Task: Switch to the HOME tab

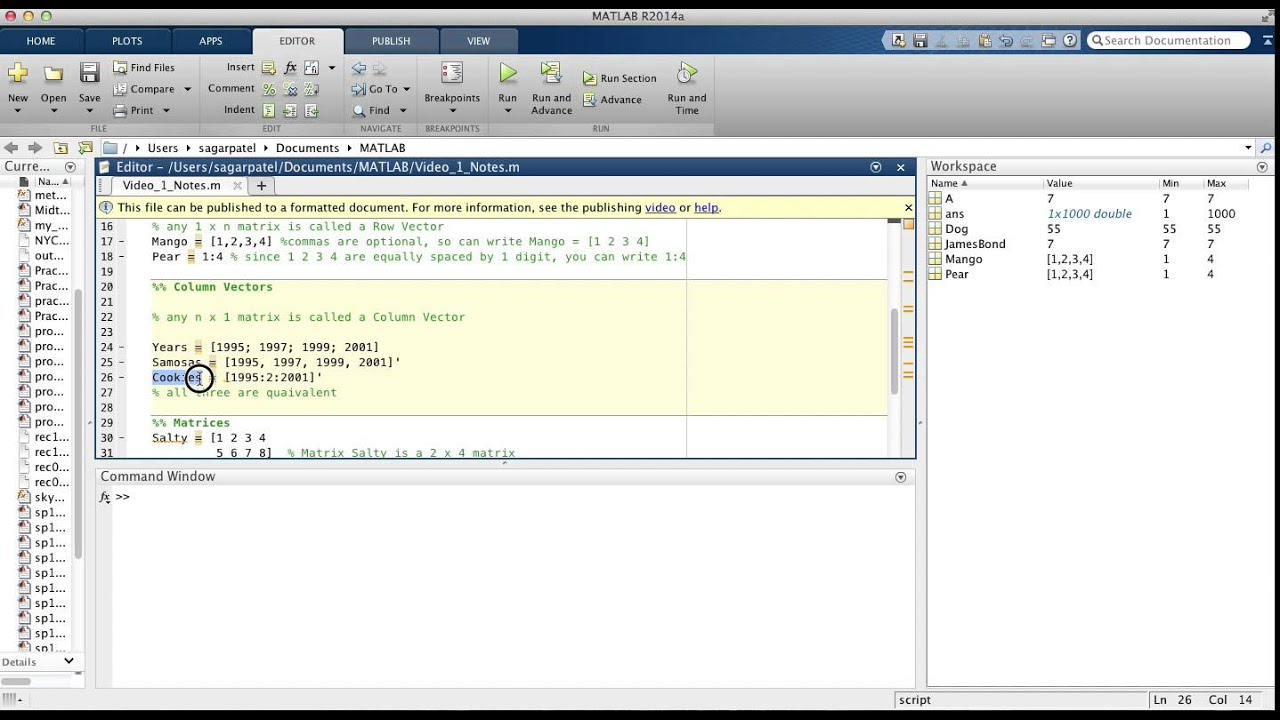Action: click(41, 41)
